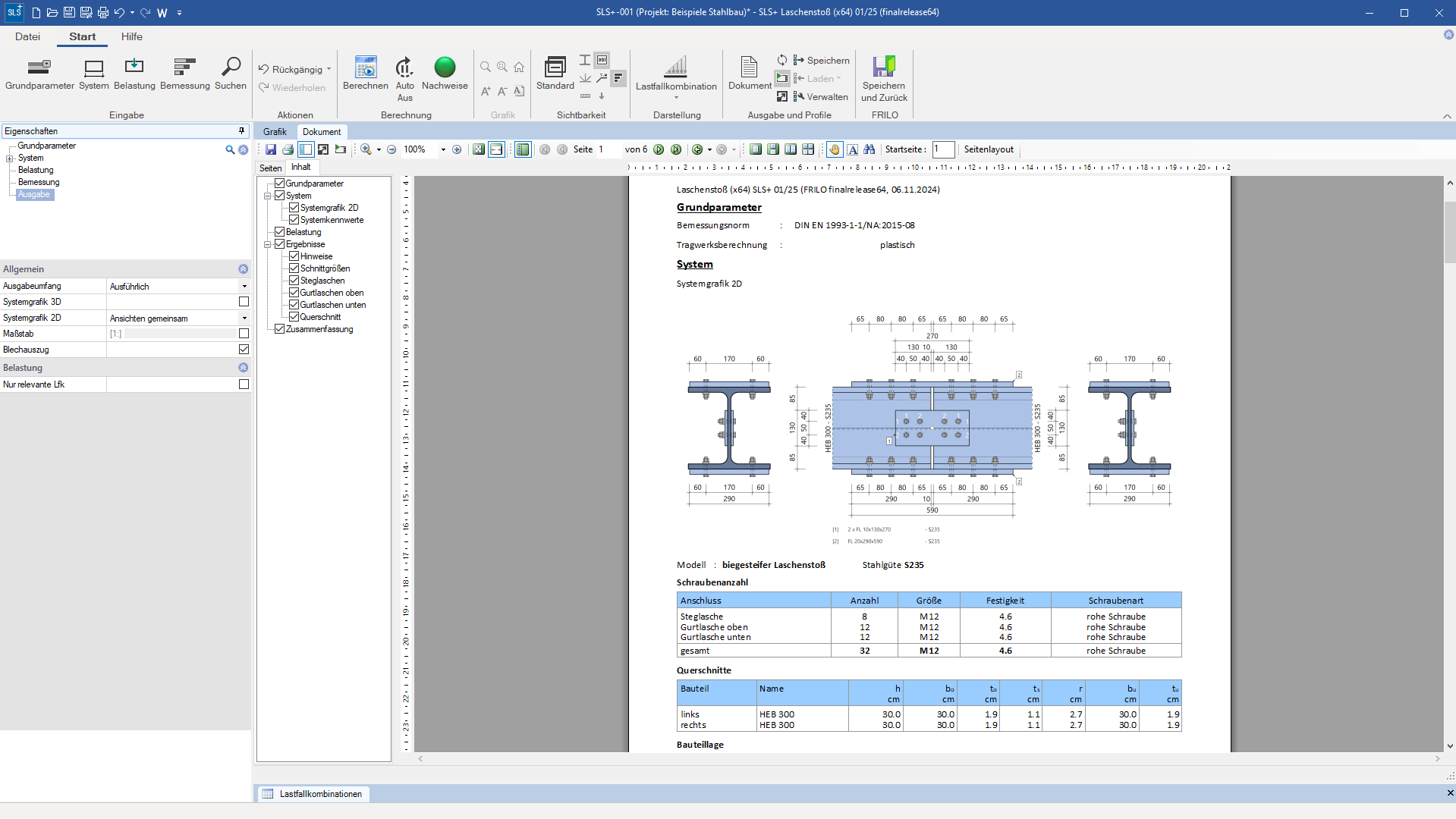Switch to the Grafik tab
The width and height of the screenshot is (1456, 819).
[275, 132]
